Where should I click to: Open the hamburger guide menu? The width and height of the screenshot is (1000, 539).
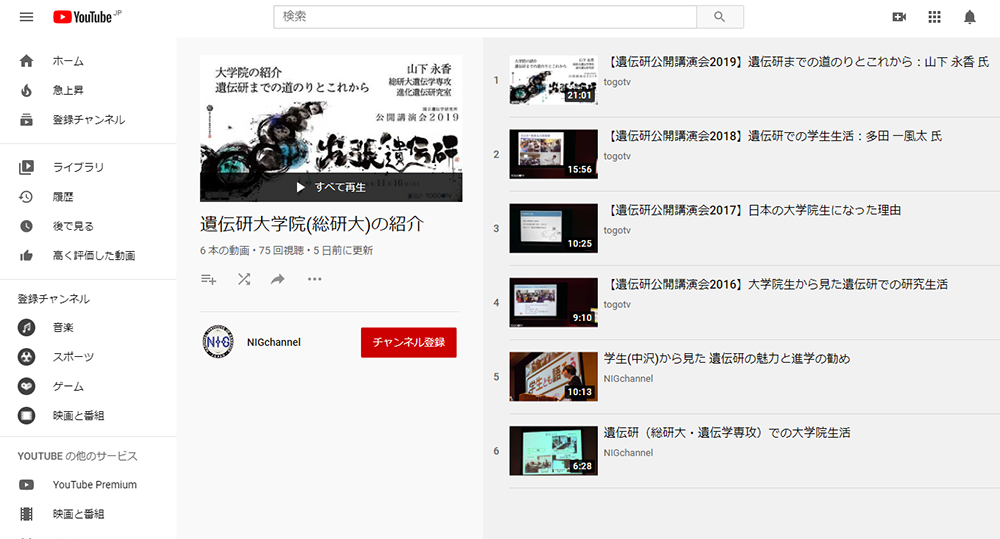[26, 17]
